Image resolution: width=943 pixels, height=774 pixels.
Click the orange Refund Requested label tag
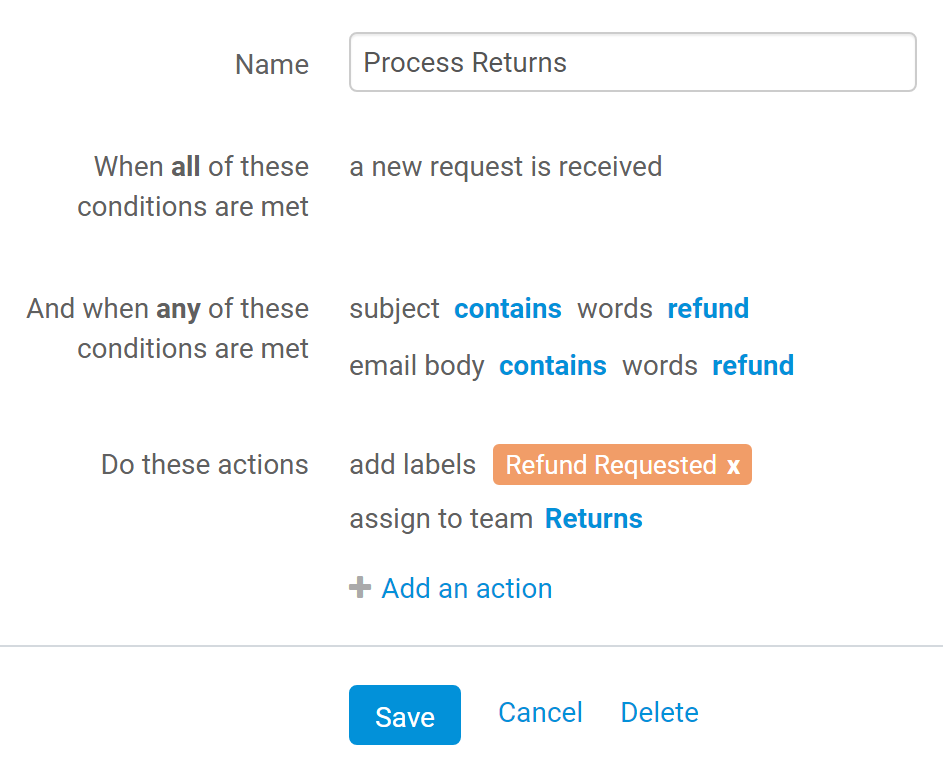(x=622, y=465)
